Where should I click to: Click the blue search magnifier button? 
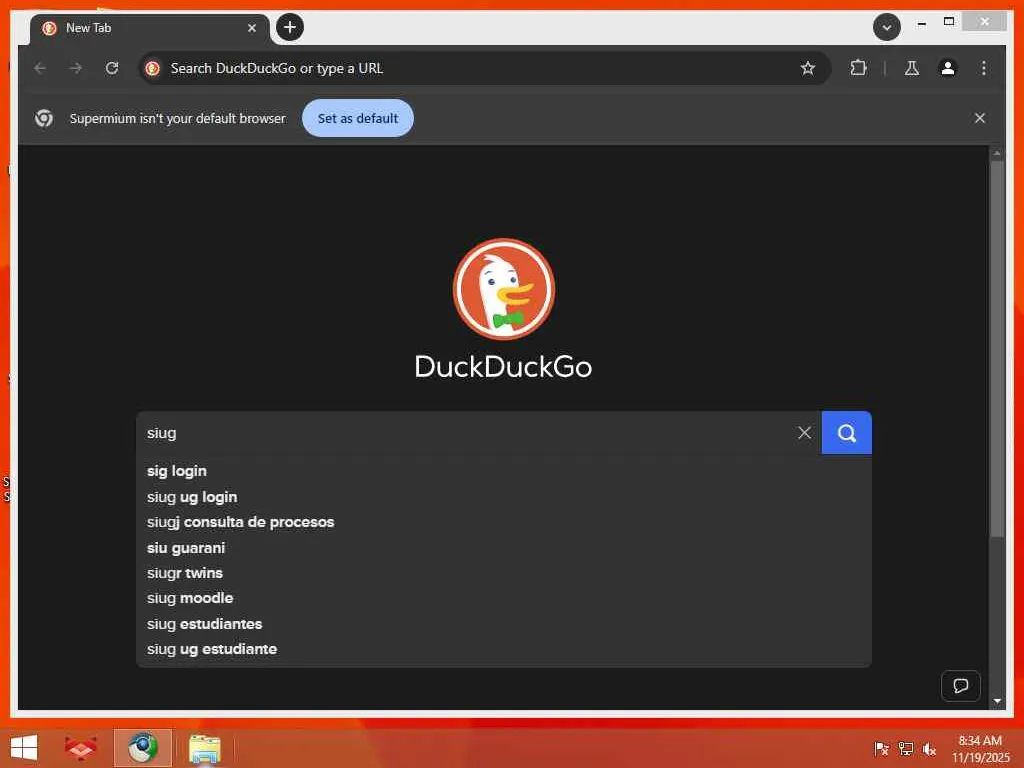point(846,432)
